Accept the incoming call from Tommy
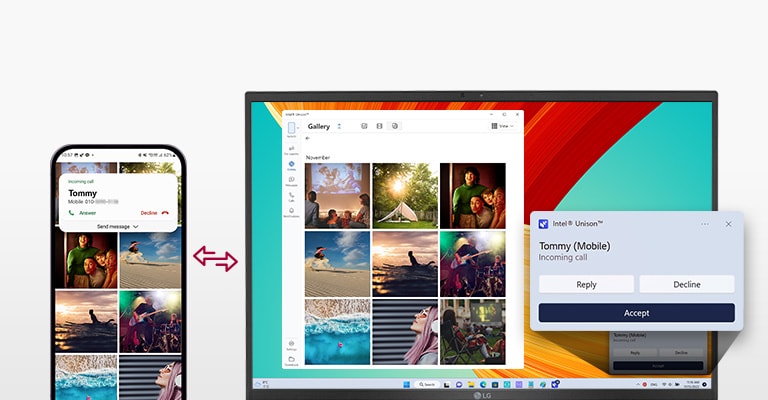 click(x=636, y=312)
